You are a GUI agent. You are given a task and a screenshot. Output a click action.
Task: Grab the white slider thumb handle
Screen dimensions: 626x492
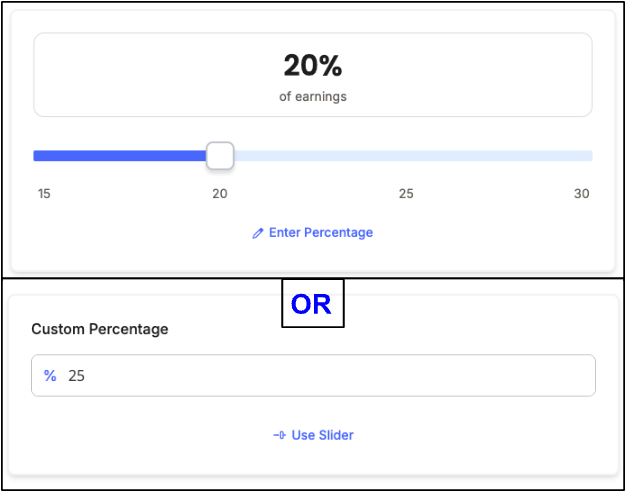pos(220,156)
